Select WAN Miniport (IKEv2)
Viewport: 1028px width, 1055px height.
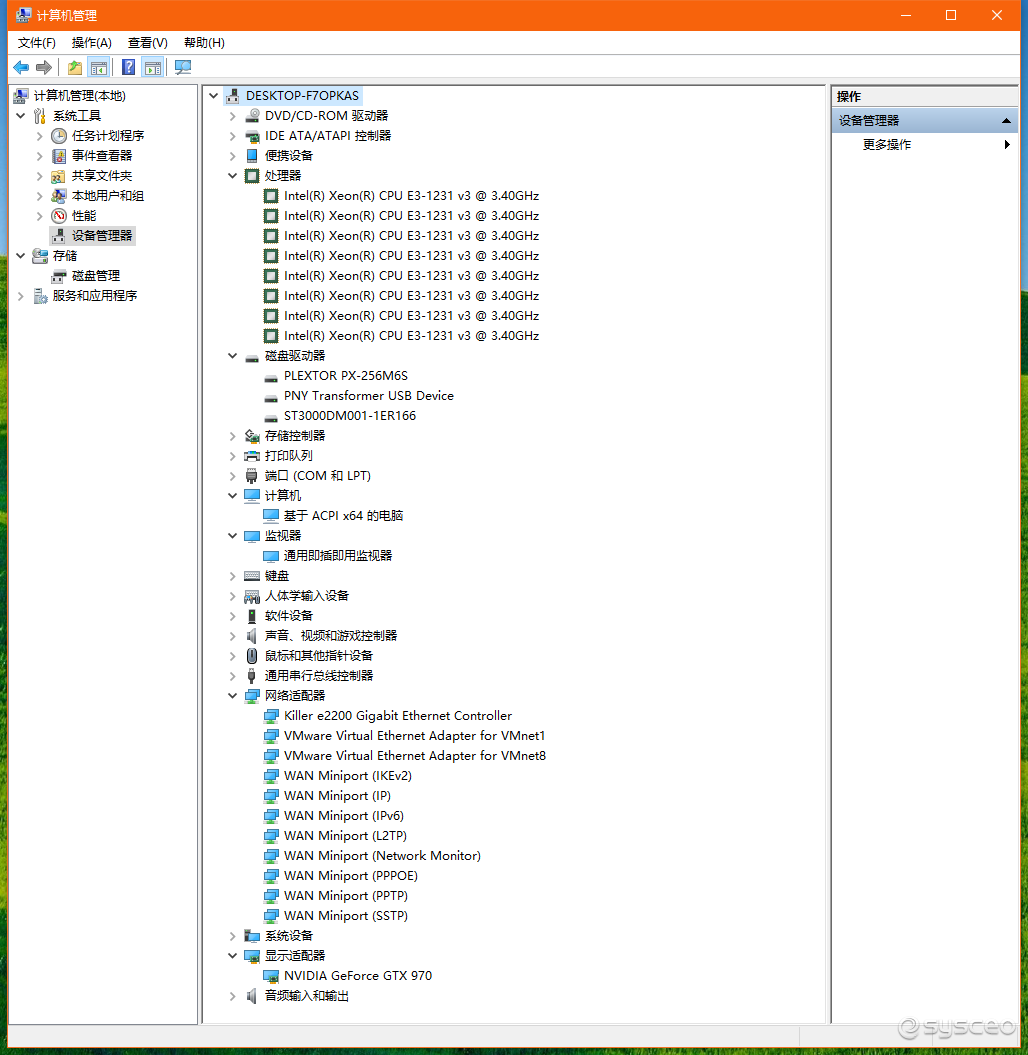point(348,776)
